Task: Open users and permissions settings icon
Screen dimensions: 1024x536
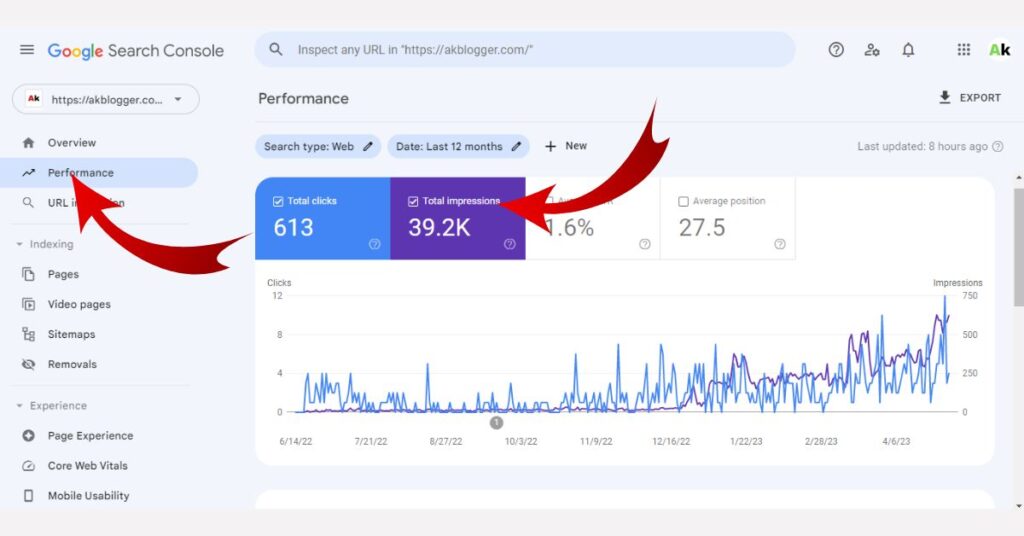Action: [x=872, y=50]
